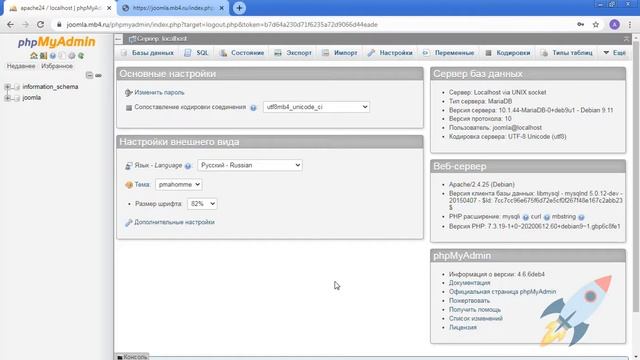Viewport: 640px width, 360px height.
Task: Click the Home icon under the logo
Action: pos(34,56)
